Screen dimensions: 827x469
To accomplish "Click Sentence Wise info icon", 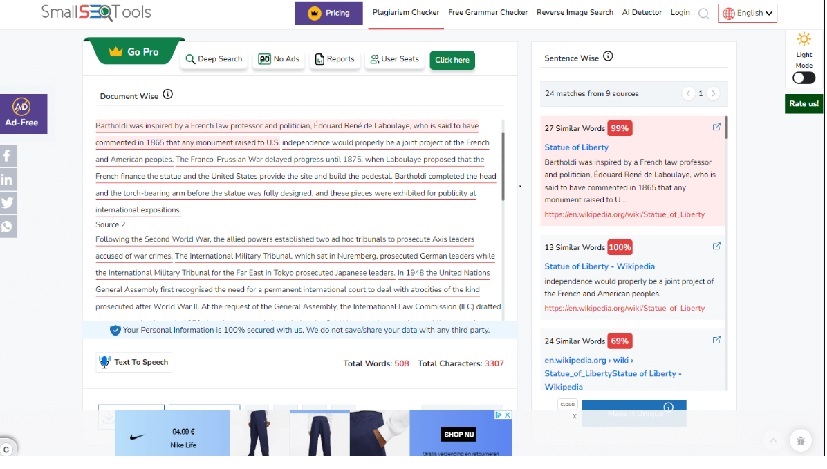I will coord(608,56).
